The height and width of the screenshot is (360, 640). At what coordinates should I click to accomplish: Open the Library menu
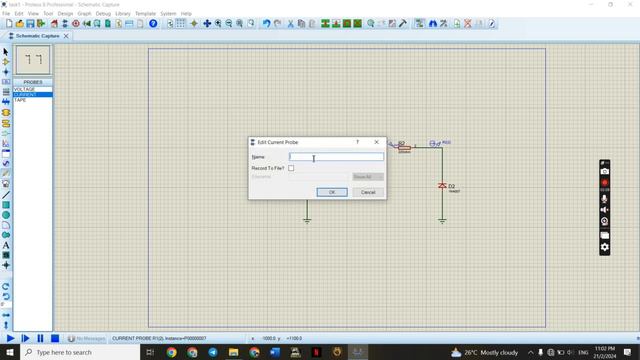pos(122,13)
